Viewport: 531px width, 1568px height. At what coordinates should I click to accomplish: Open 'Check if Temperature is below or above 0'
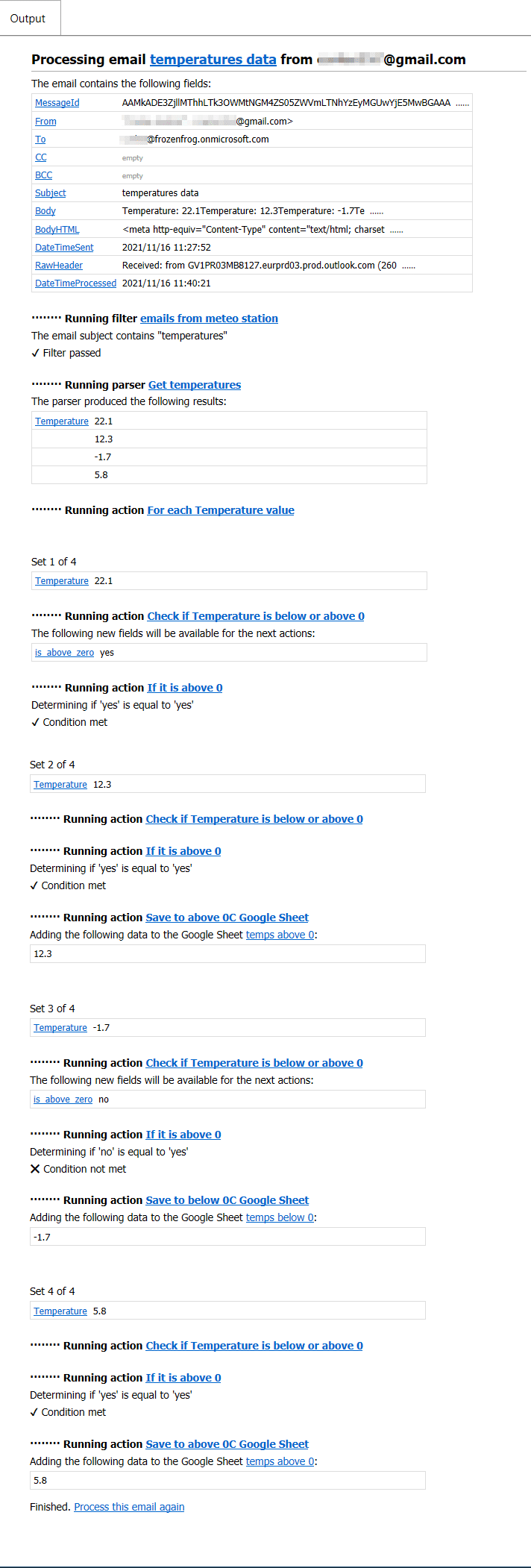pyautogui.click(x=255, y=615)
